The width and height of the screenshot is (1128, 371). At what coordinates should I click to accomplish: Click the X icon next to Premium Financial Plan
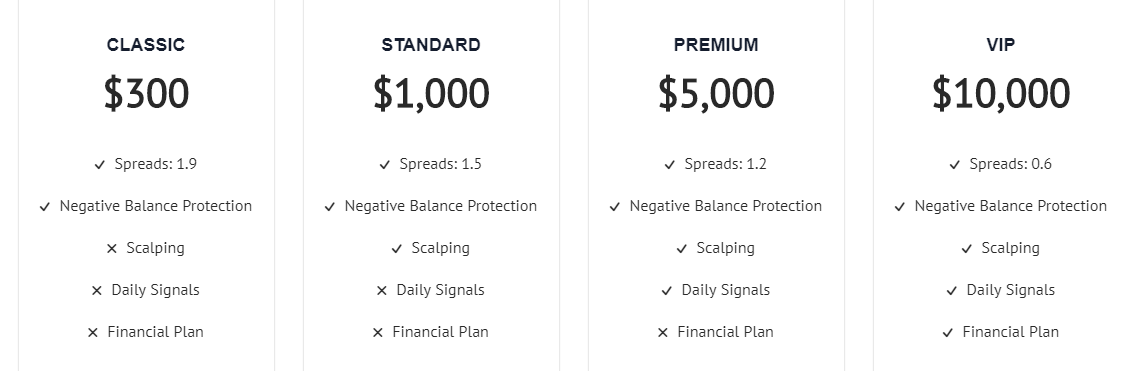[663, 332]
